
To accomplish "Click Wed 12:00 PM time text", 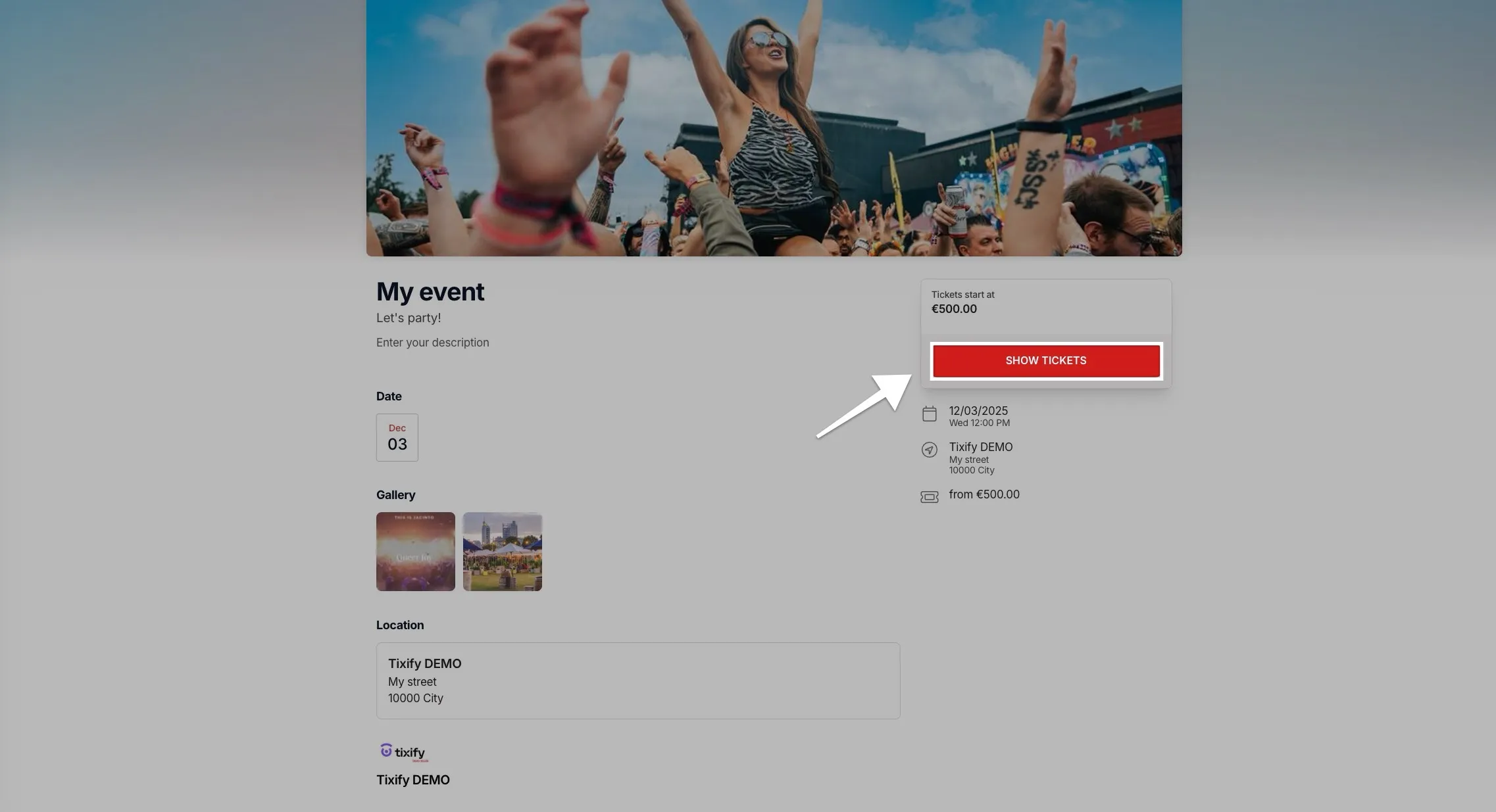I will click(980, 423).
